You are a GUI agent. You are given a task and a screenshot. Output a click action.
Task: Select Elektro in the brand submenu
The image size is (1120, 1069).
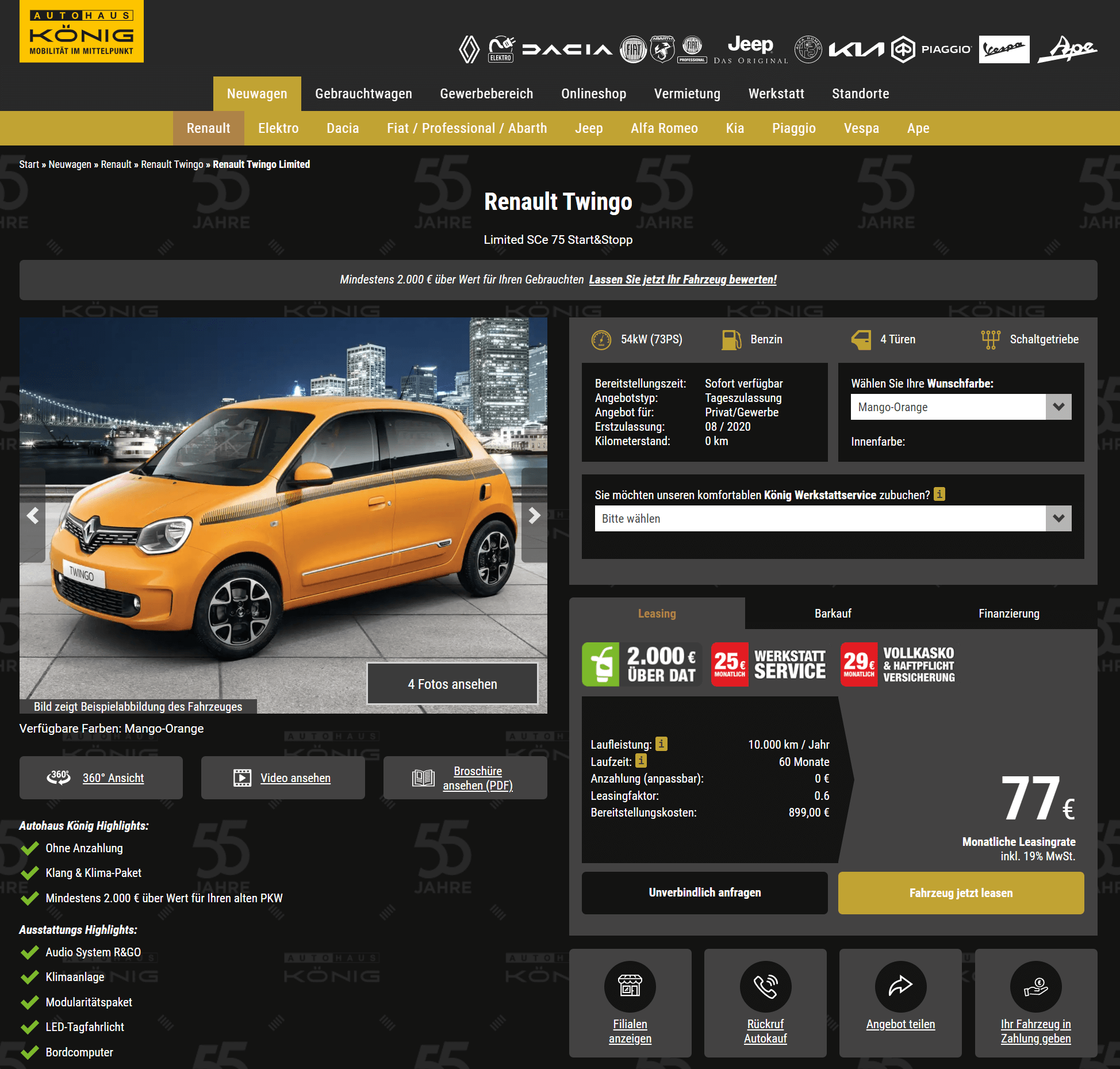click(278, 128)
